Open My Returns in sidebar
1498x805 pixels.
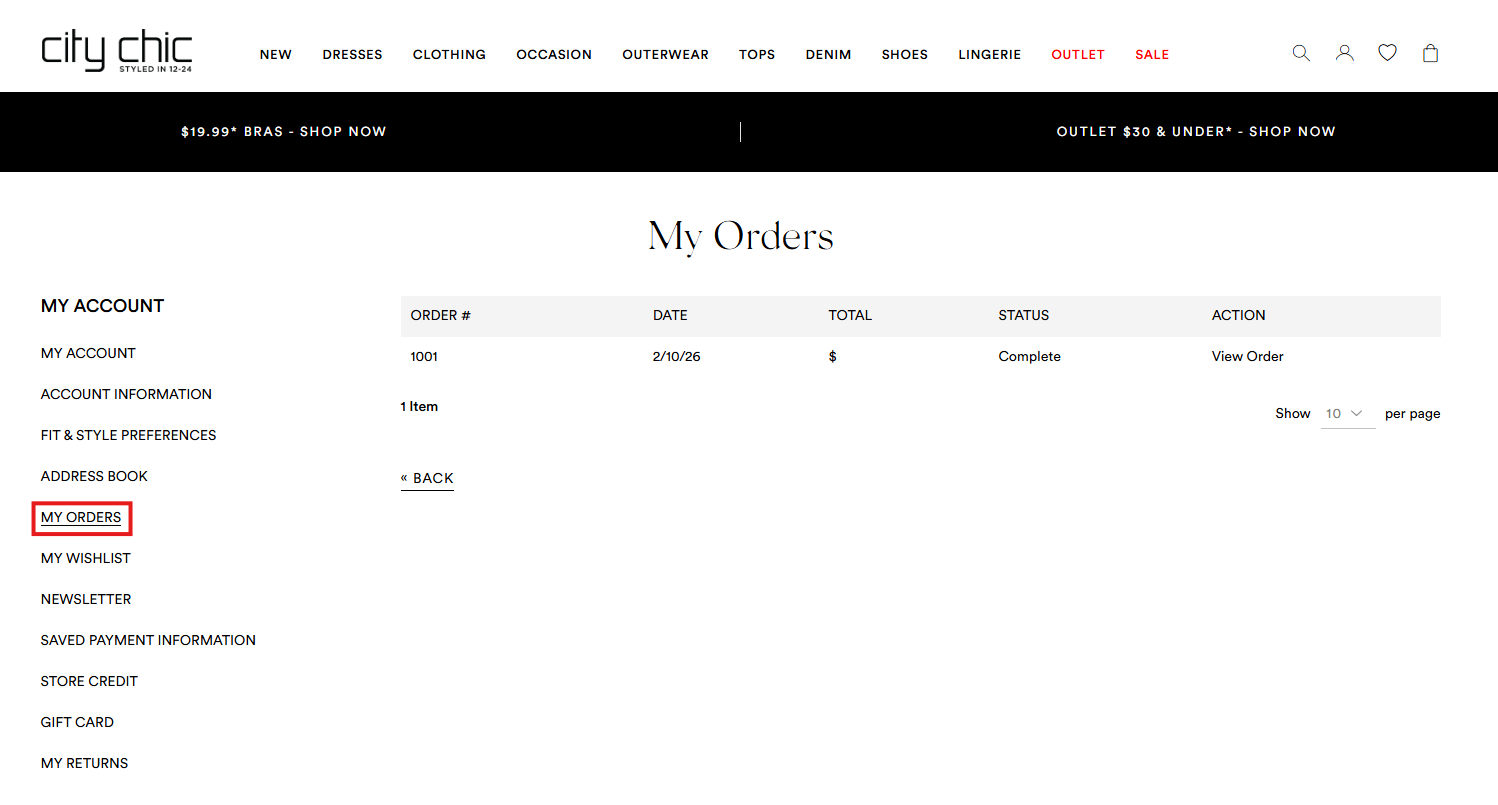coord(84,764)
